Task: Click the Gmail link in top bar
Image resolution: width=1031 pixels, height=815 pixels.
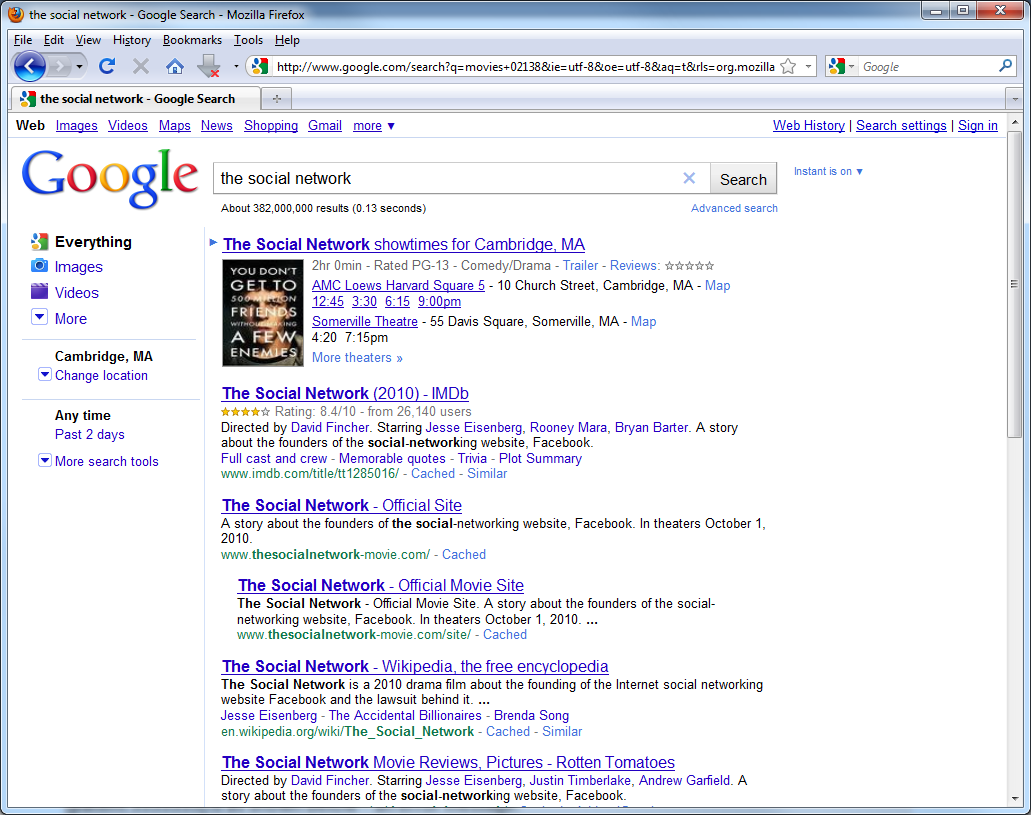Action: pyautogui.click(x=325, y=126)
